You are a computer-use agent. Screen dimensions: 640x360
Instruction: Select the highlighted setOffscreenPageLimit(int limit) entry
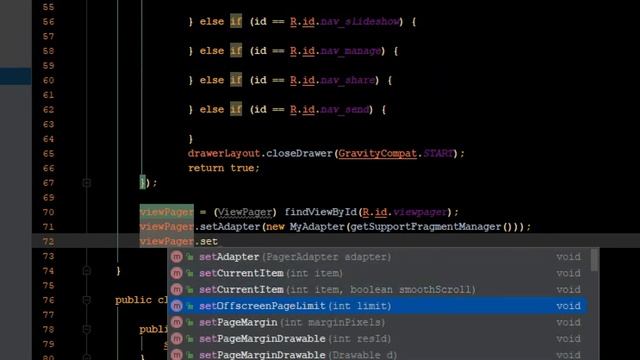click(378, 306)
